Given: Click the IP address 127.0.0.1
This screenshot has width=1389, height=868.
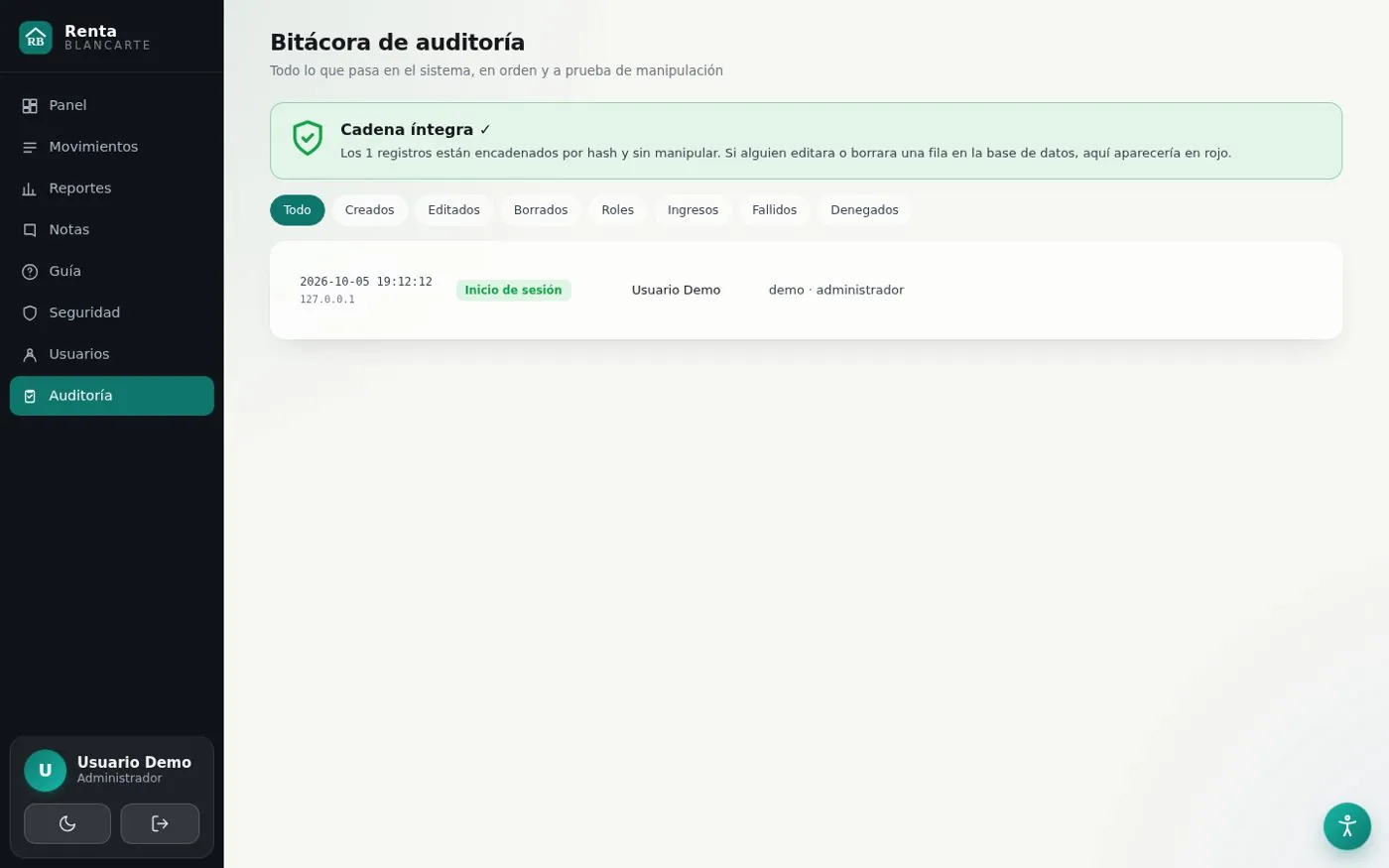Looking at the screenshot, I should pyautogui.click(x=327, y=300).
